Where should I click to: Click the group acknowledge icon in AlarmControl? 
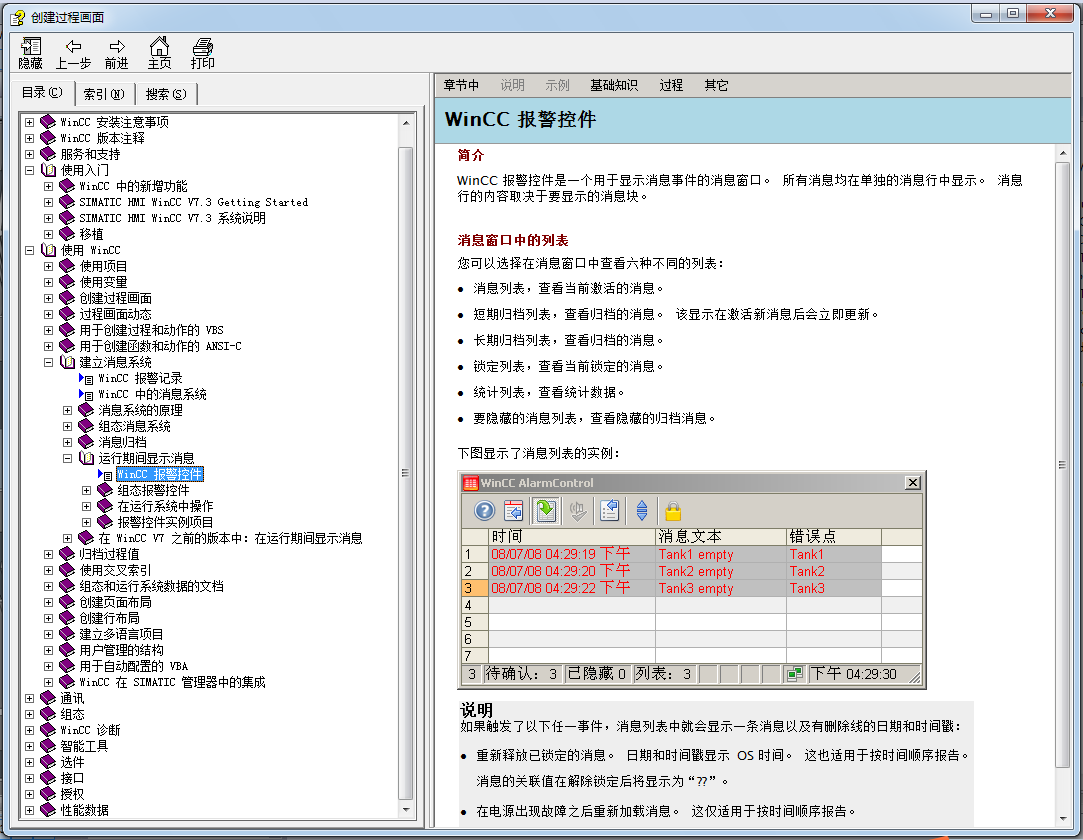pos(610,510)
